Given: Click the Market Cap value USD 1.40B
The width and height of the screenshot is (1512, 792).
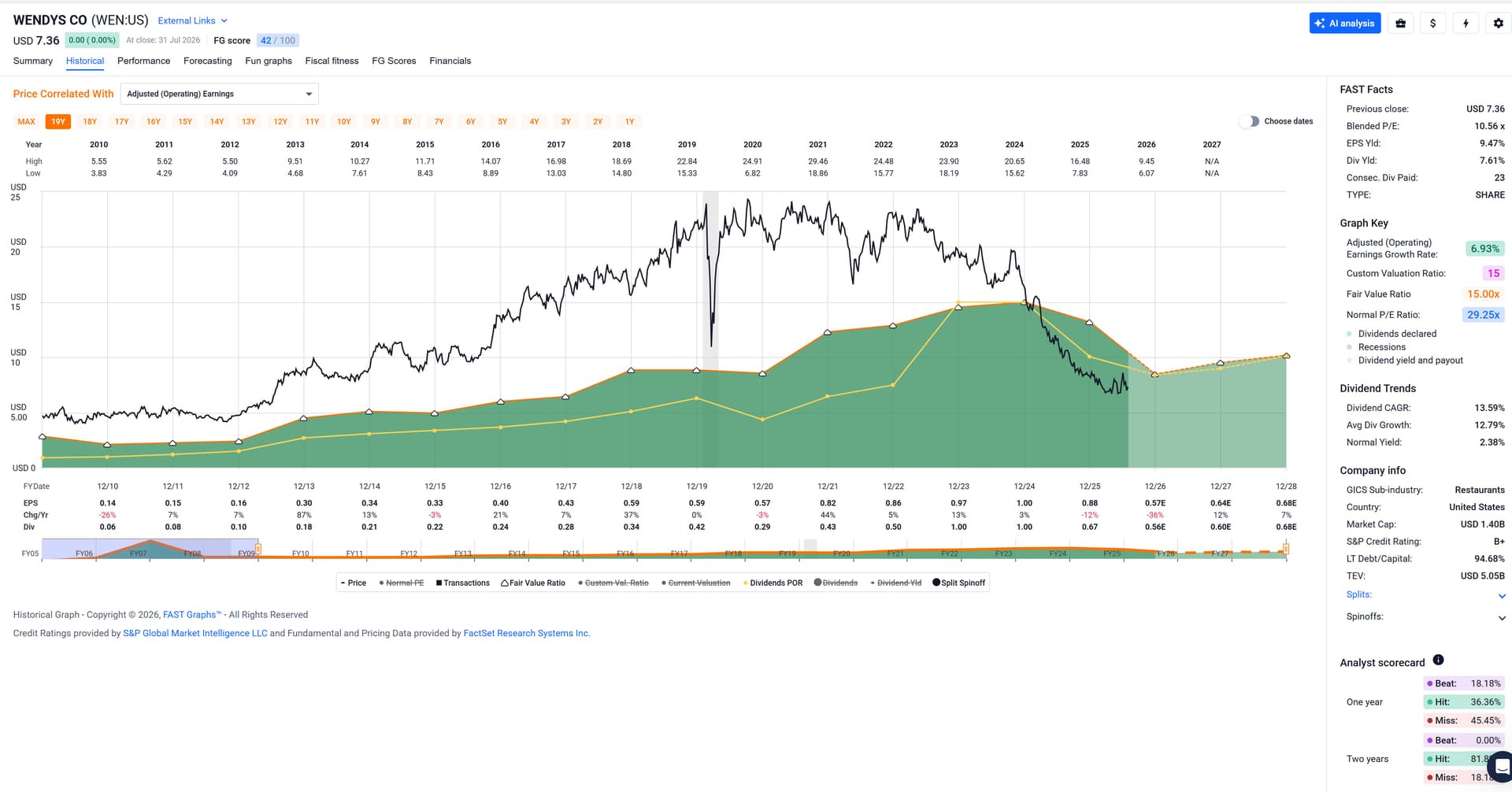Looking at the screenshot, I should [1483, 524].
